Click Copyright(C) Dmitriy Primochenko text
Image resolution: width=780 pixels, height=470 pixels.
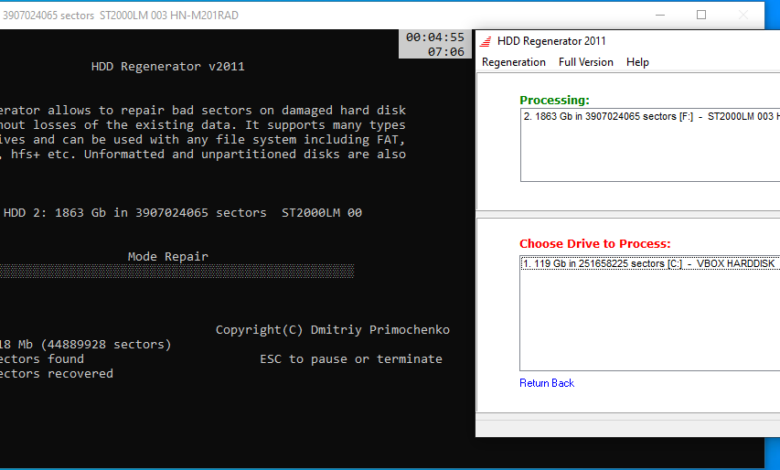[332, 330]
